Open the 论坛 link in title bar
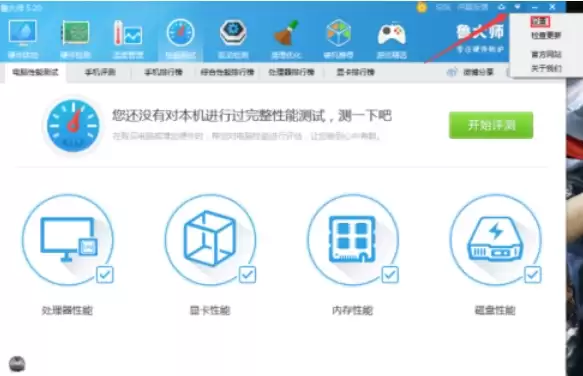The height and width of the screenshot is (376, 583). 443,7
